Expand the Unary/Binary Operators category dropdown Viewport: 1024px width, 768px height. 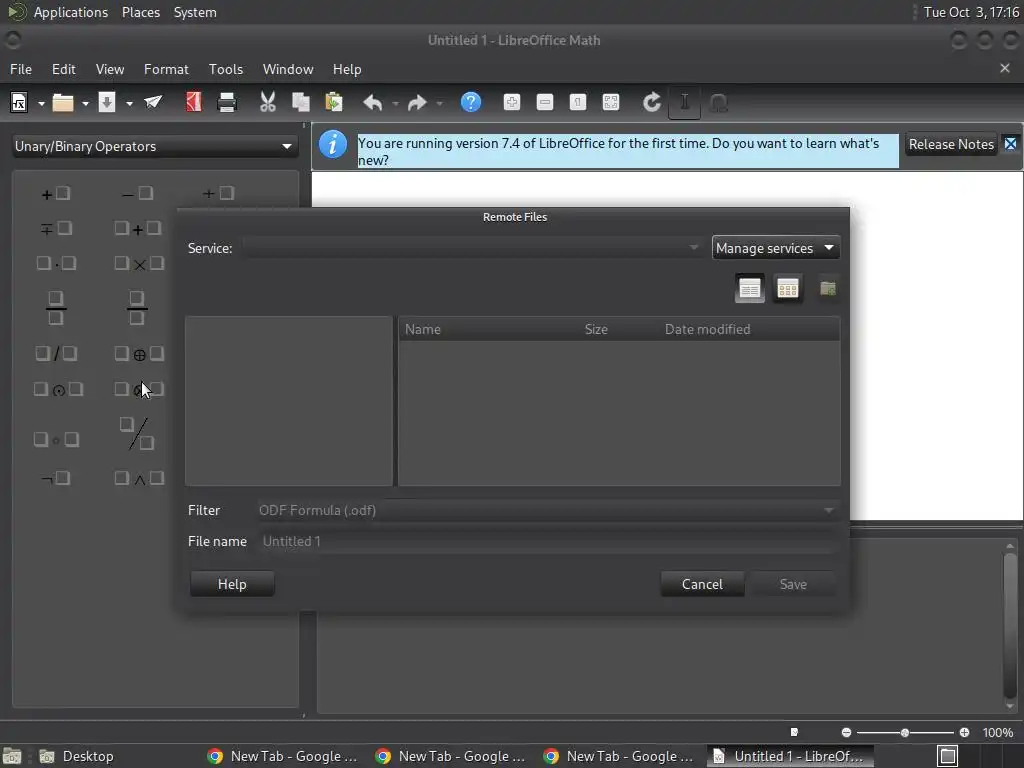pyautogui.click(x=154, y=146)
